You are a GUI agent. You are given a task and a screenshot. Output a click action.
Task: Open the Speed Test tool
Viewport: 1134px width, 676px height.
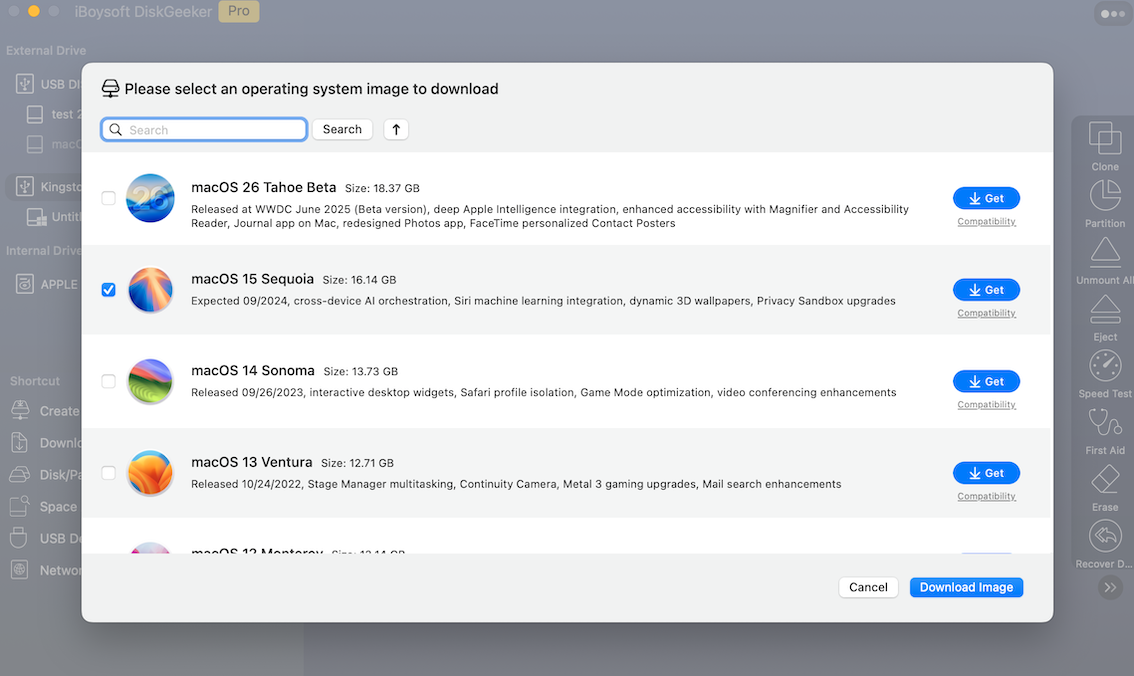point(1105,366)
